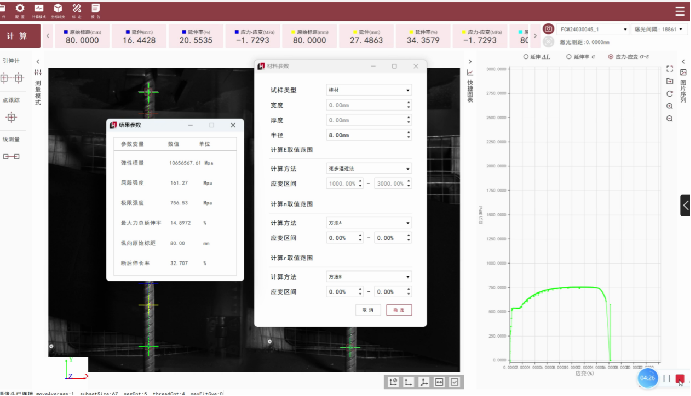Click the n-value start strain 0.00% field

[x=345, y=238]
